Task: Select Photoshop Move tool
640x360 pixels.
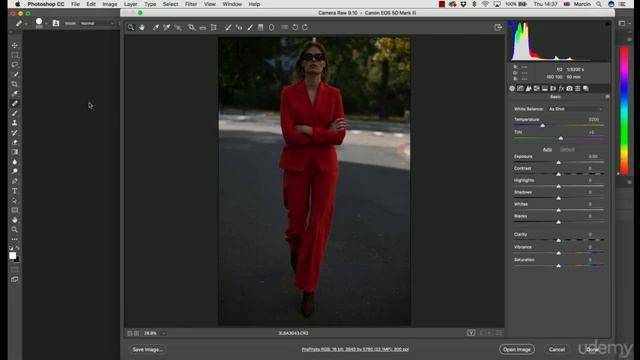Action: tap(15, 45)
